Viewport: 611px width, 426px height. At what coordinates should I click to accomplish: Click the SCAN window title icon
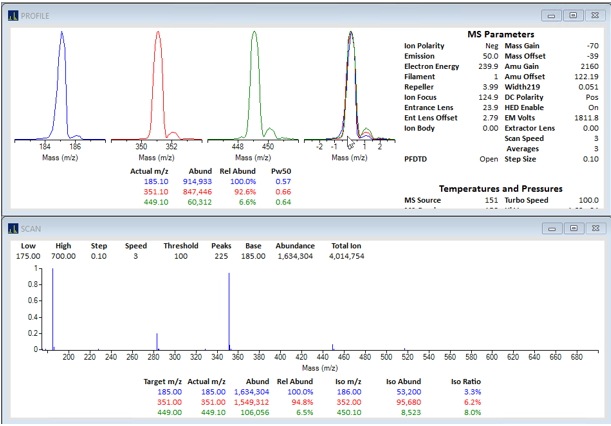tap(13, 229)
